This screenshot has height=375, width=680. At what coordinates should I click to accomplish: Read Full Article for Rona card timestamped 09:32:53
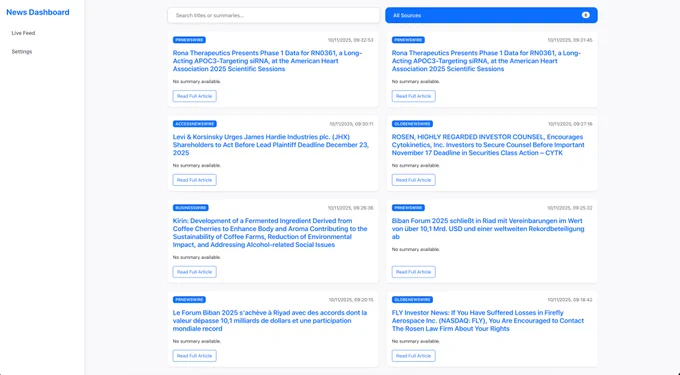(x=194, y=96)
